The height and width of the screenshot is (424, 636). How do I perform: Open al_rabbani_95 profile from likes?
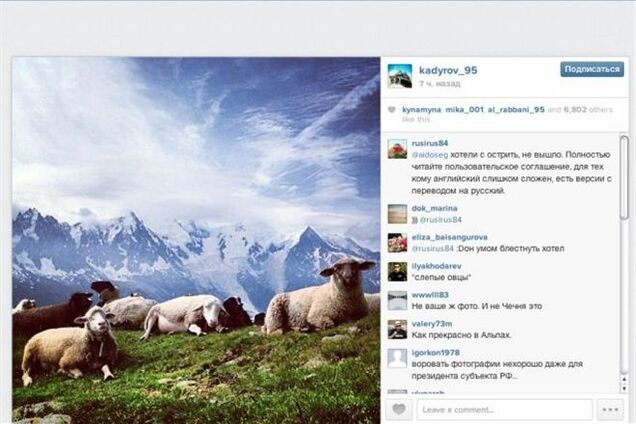point(516,110)
